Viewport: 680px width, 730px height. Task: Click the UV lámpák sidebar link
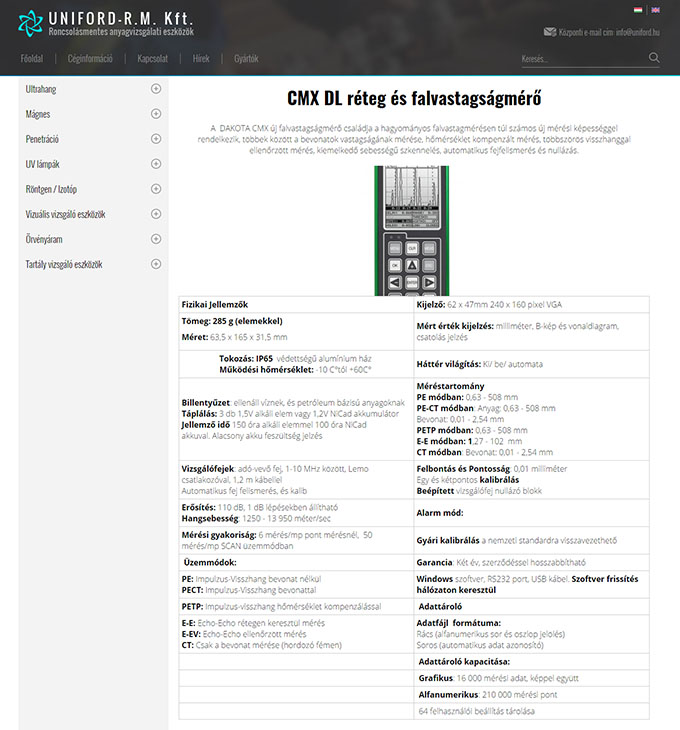42,164
